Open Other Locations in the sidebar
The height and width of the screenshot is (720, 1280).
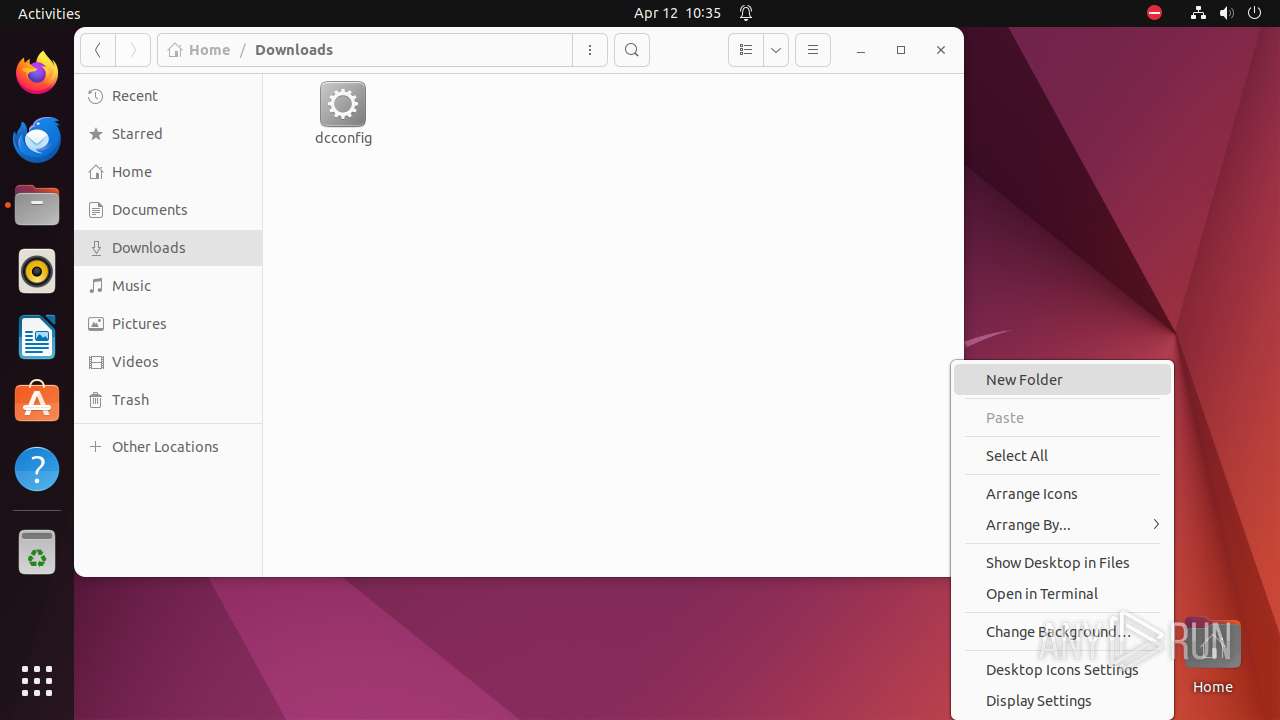coord(168,447)
